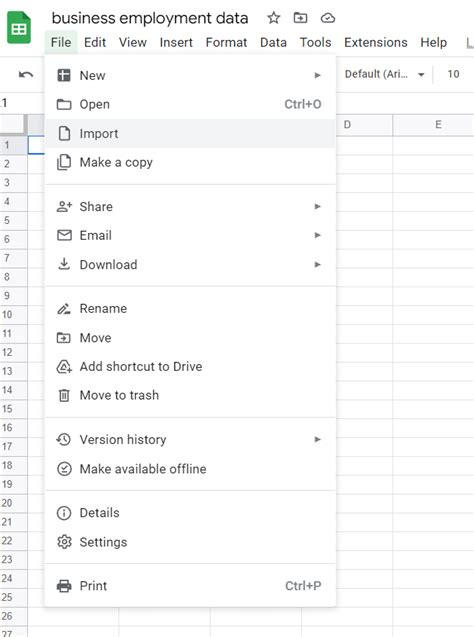Select Print from the File menu
This screenshot has height=637, width=474.
tap(190, 586)
